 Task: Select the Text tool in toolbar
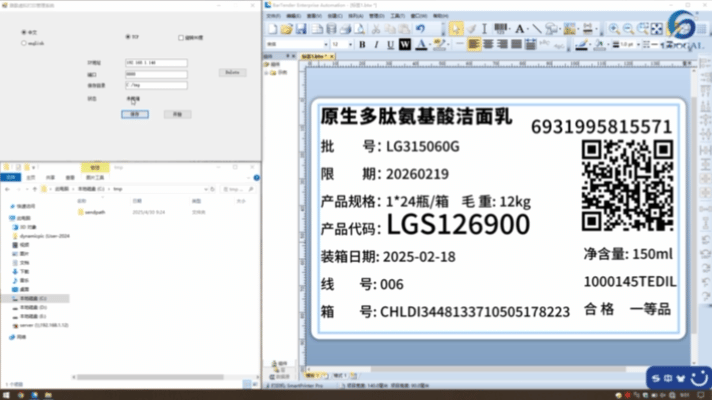point(521,30)
